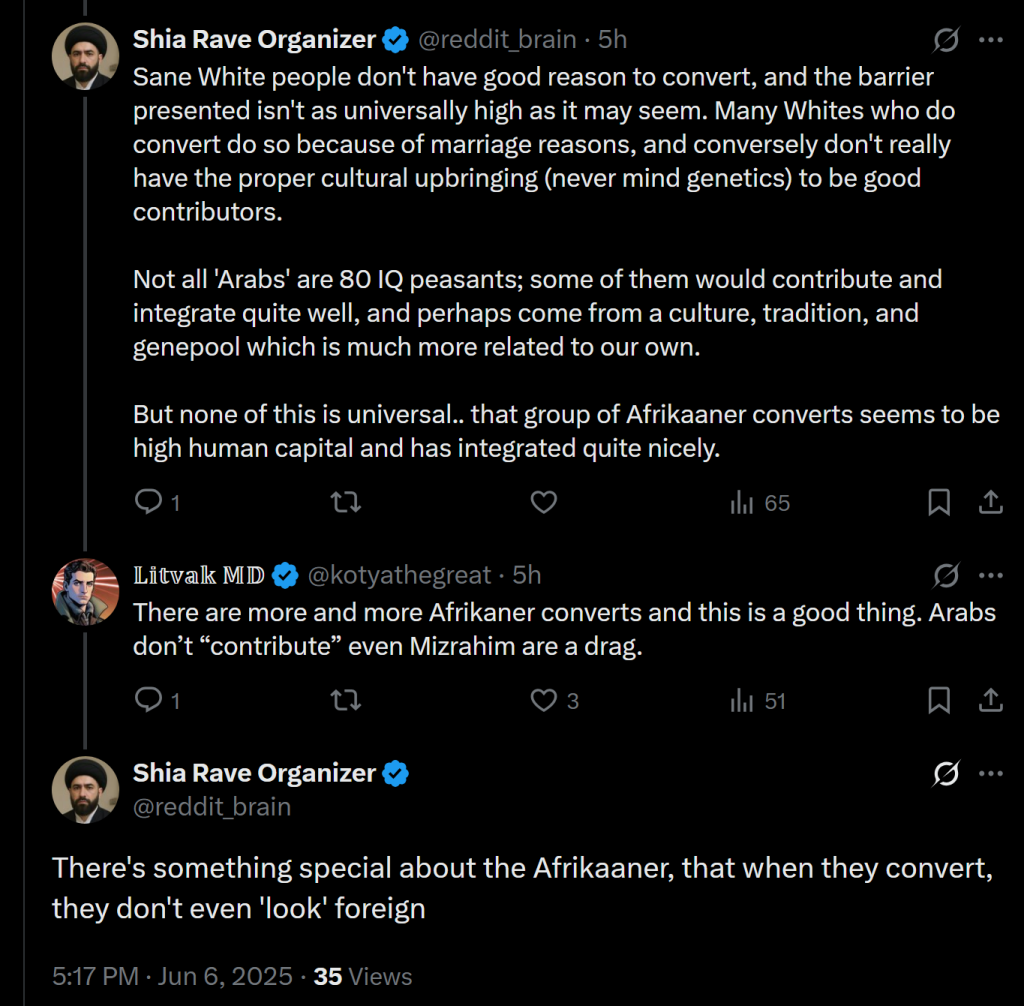Like Litvak MD's tweet with 3 likes

point(543,701)
